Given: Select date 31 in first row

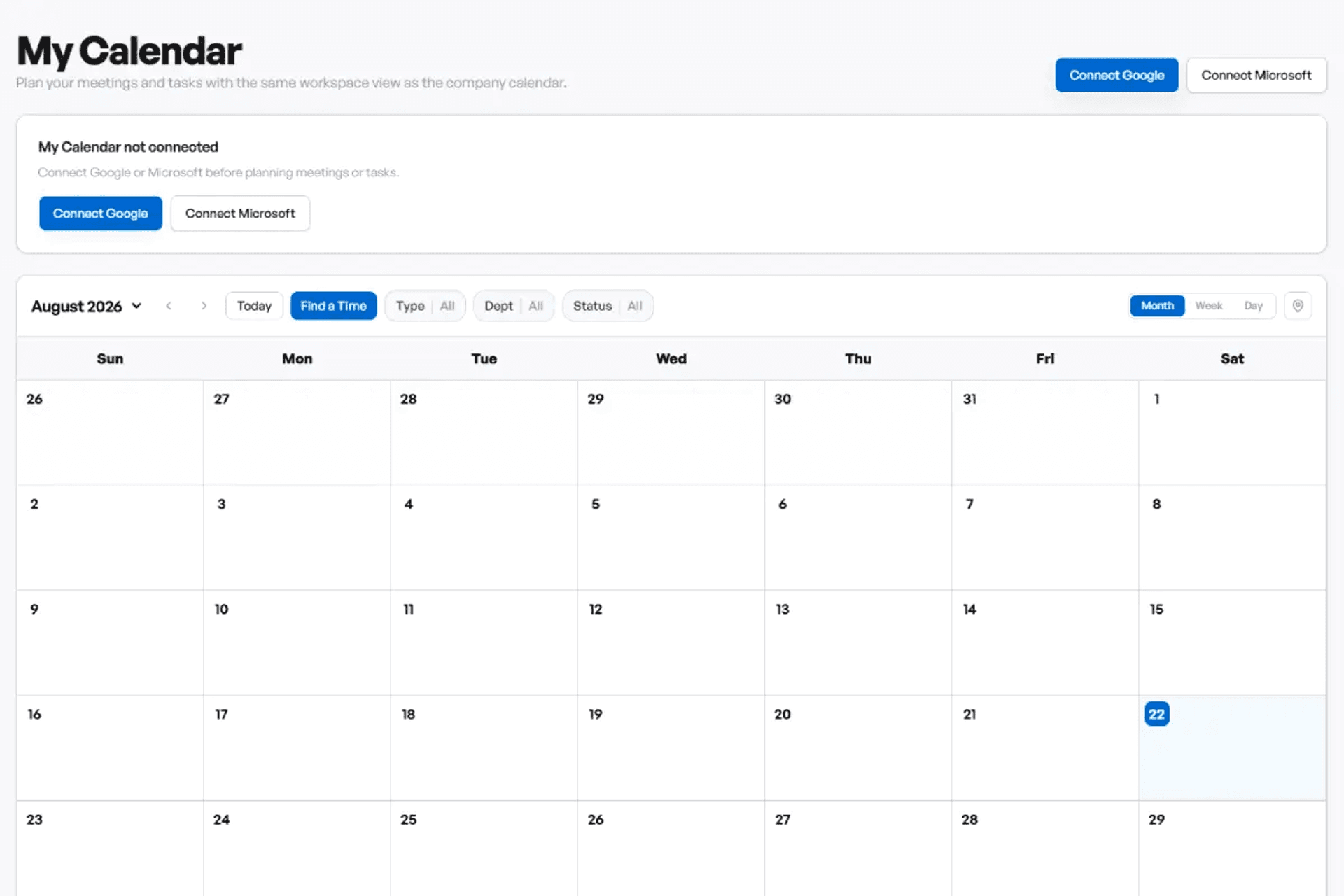Looking at the screenshot, I should (x=1045, y=433).
